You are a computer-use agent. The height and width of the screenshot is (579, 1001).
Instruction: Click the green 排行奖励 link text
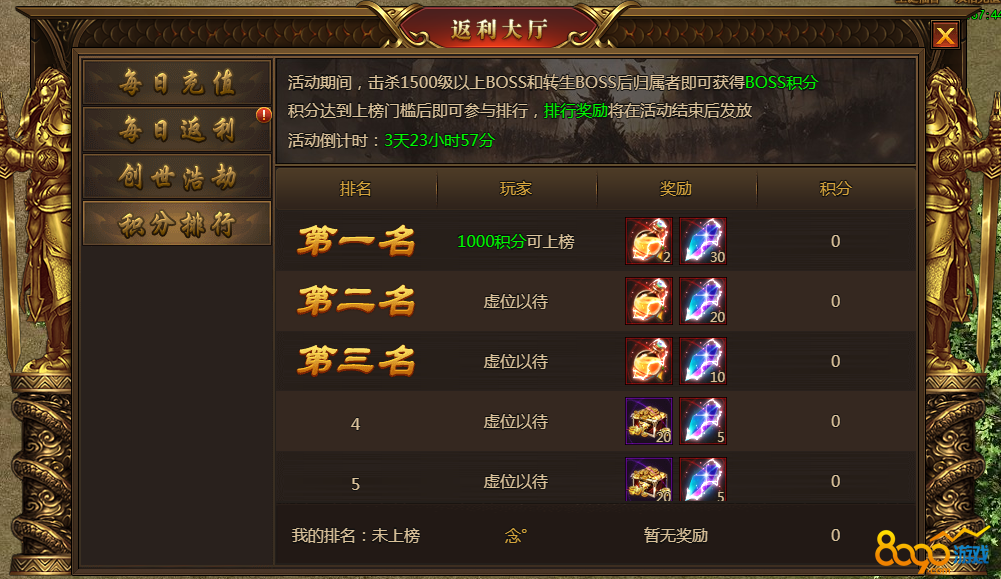576,111
